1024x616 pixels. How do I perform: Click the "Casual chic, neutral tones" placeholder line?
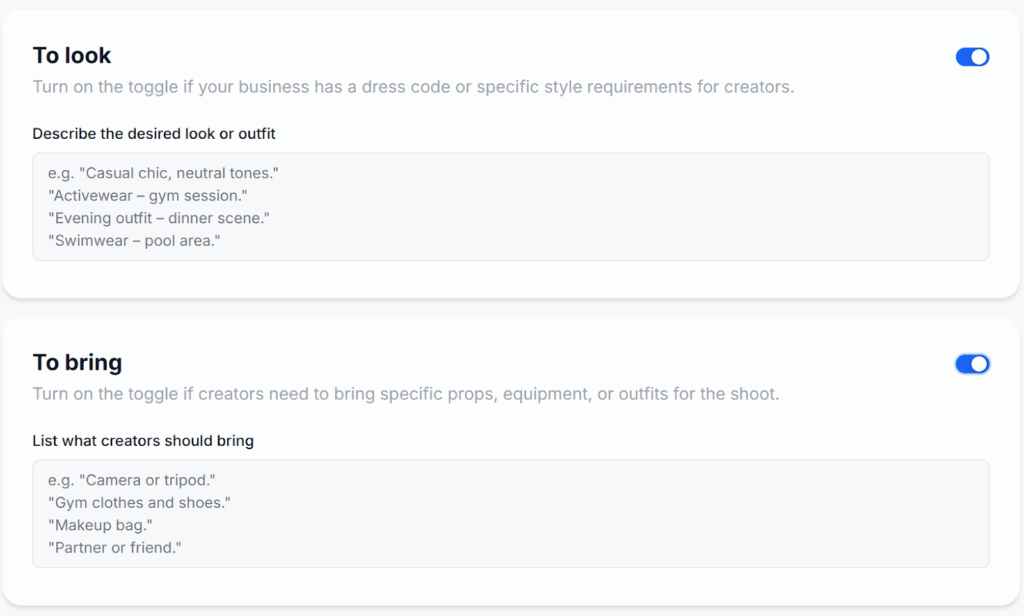163,173
